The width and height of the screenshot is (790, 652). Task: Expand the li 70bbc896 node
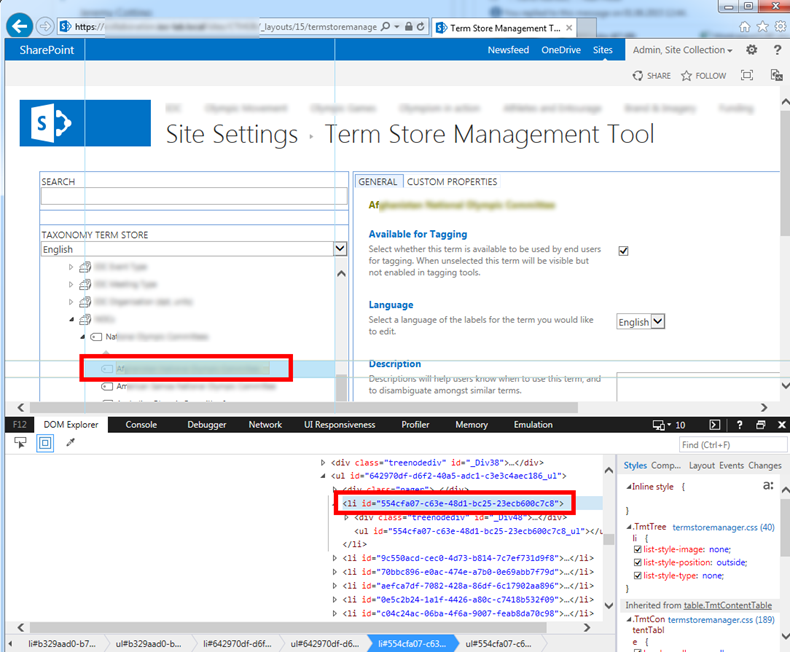pos(335,572)
